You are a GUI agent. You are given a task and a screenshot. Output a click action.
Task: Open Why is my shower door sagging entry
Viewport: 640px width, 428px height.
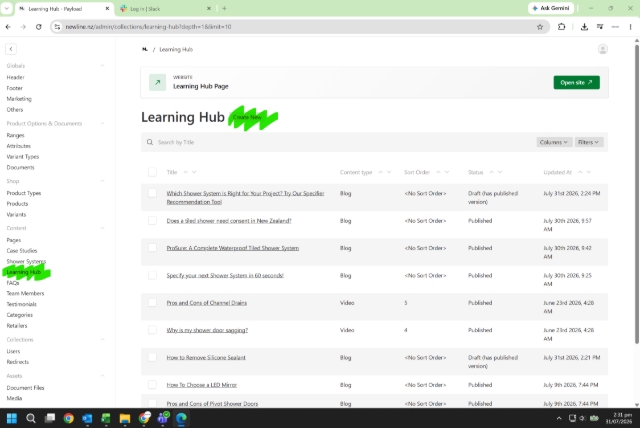[x=207, y=330]
